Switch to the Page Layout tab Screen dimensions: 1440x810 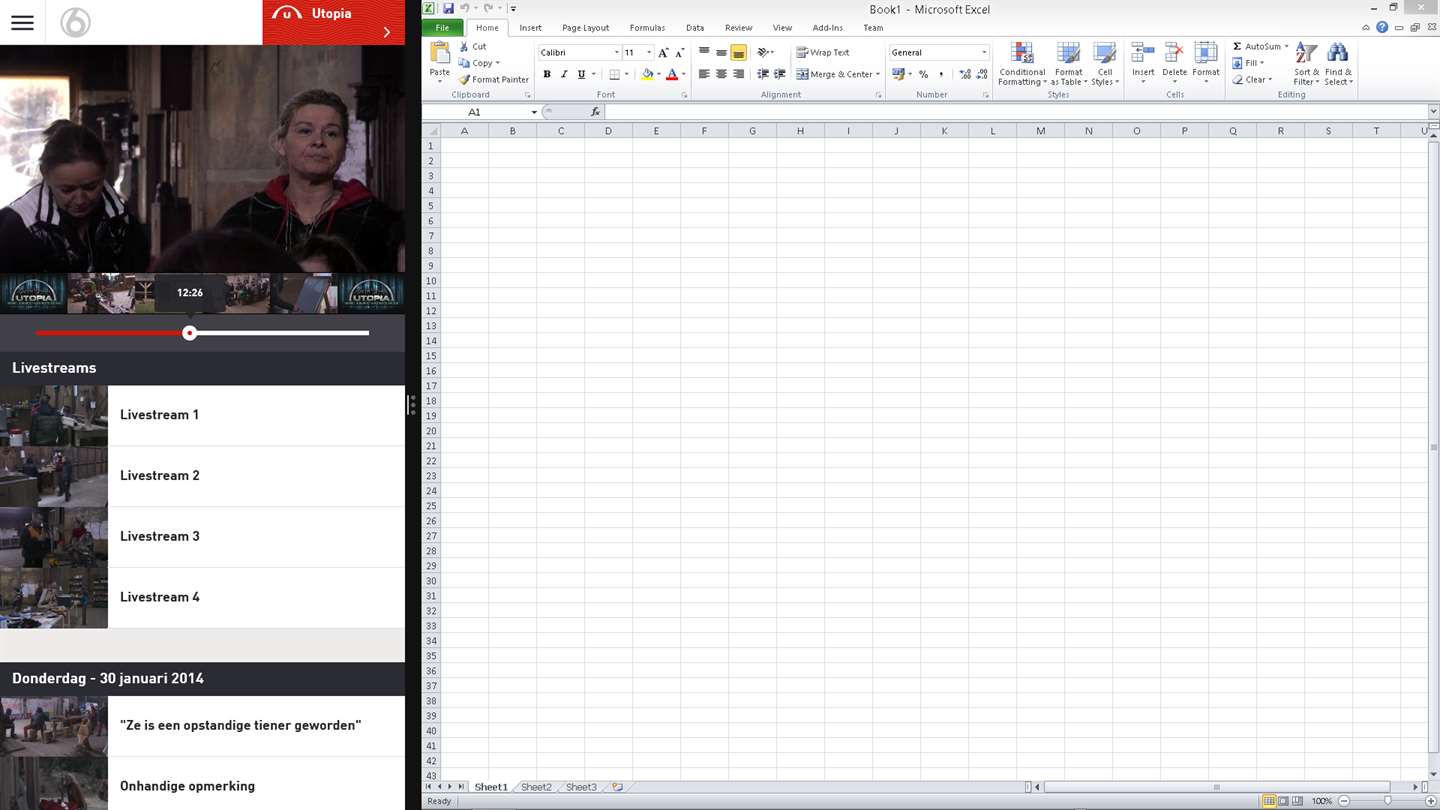(x=585, y=27)
